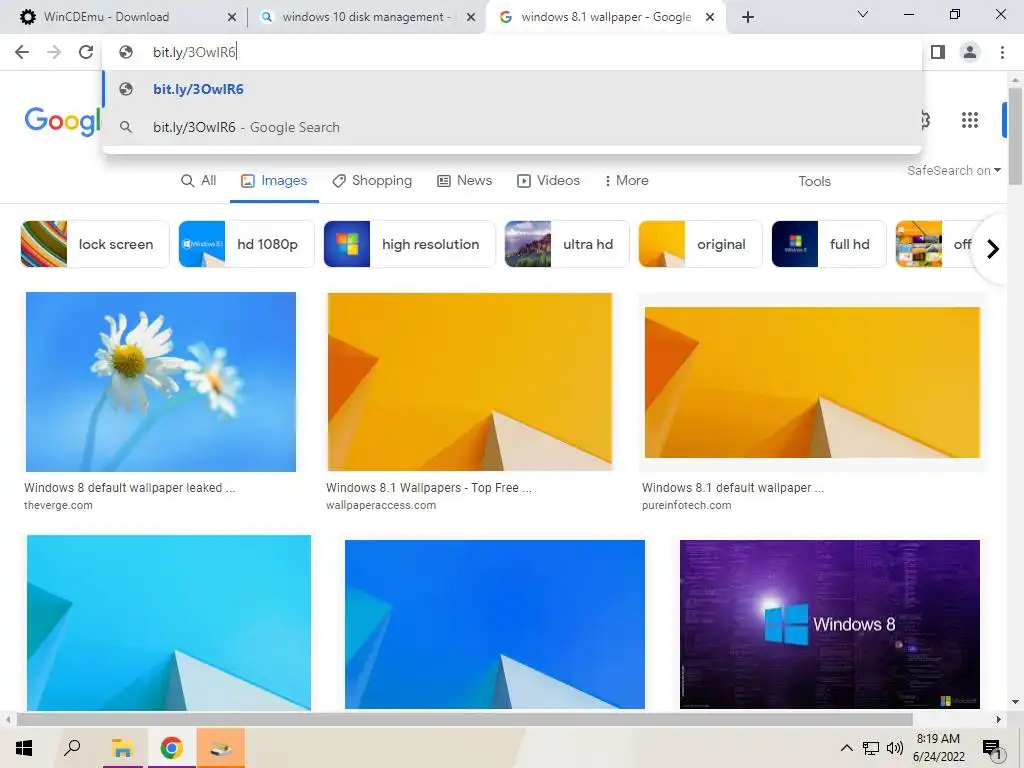The image size is (1024, 768).
Task: Open the Shopping results tab
Action: click(x=372, y=181)
